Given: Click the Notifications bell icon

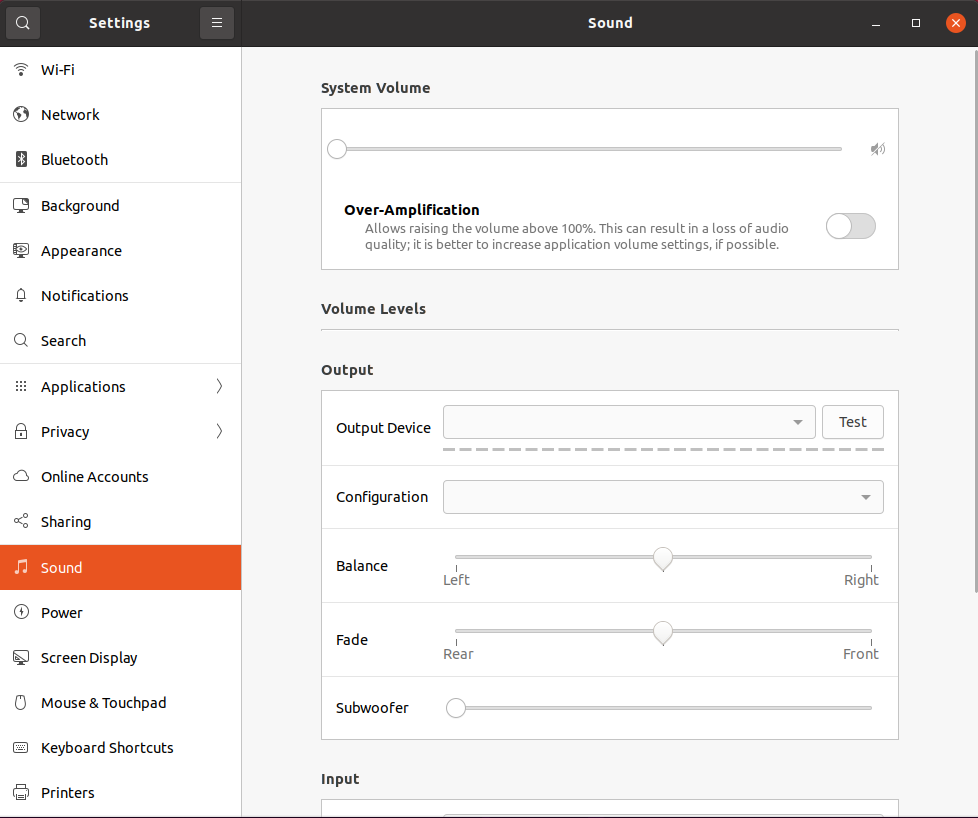Looking at the screenshot, I should tap(21, 295).
